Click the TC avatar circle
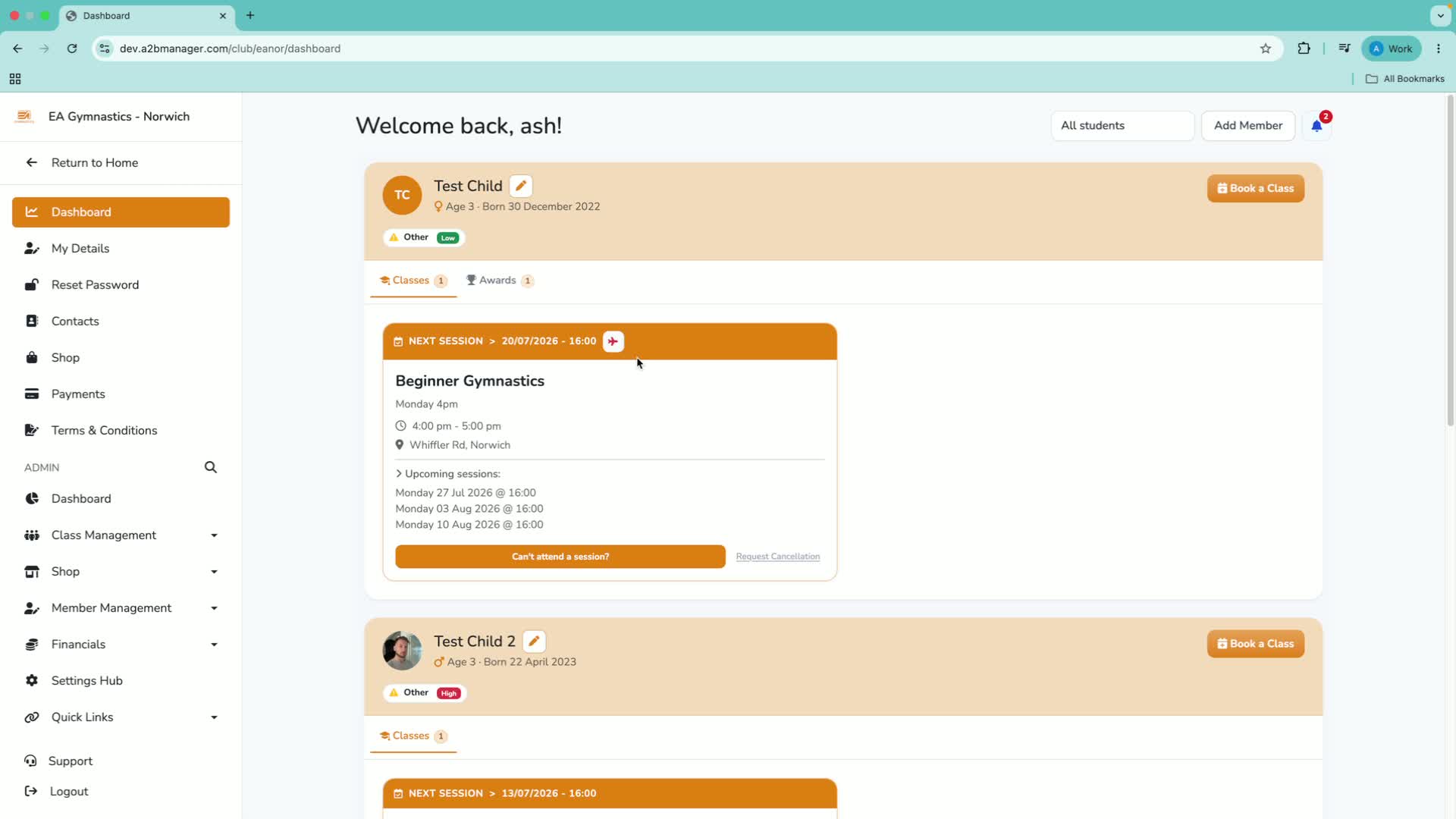 click(x=402, y=195)
